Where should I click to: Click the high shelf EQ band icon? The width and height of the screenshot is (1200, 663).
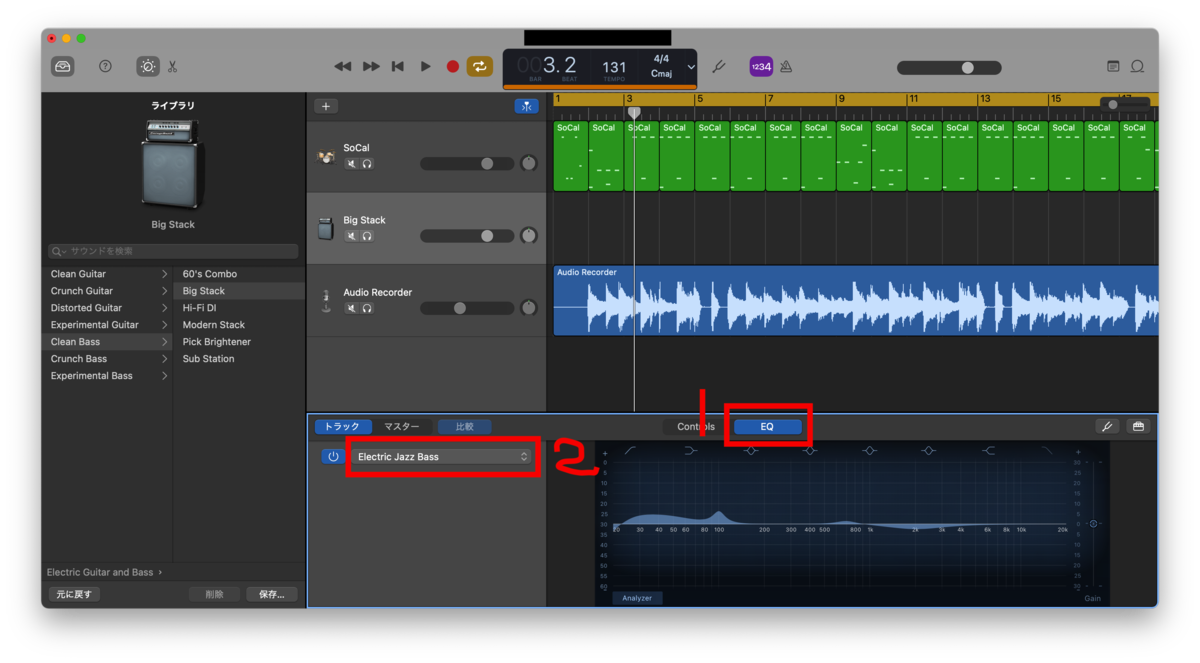click(x=988, y=451)
